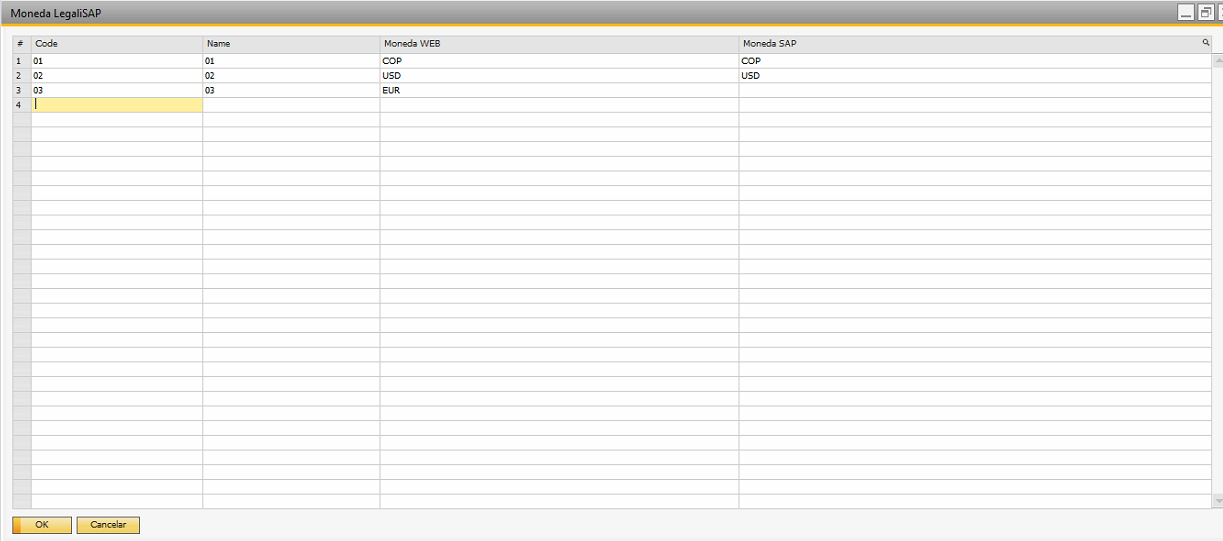Click the Moneda SAP column header text
Viewport: 1223px width, 541px height.
tap(769, 44)
